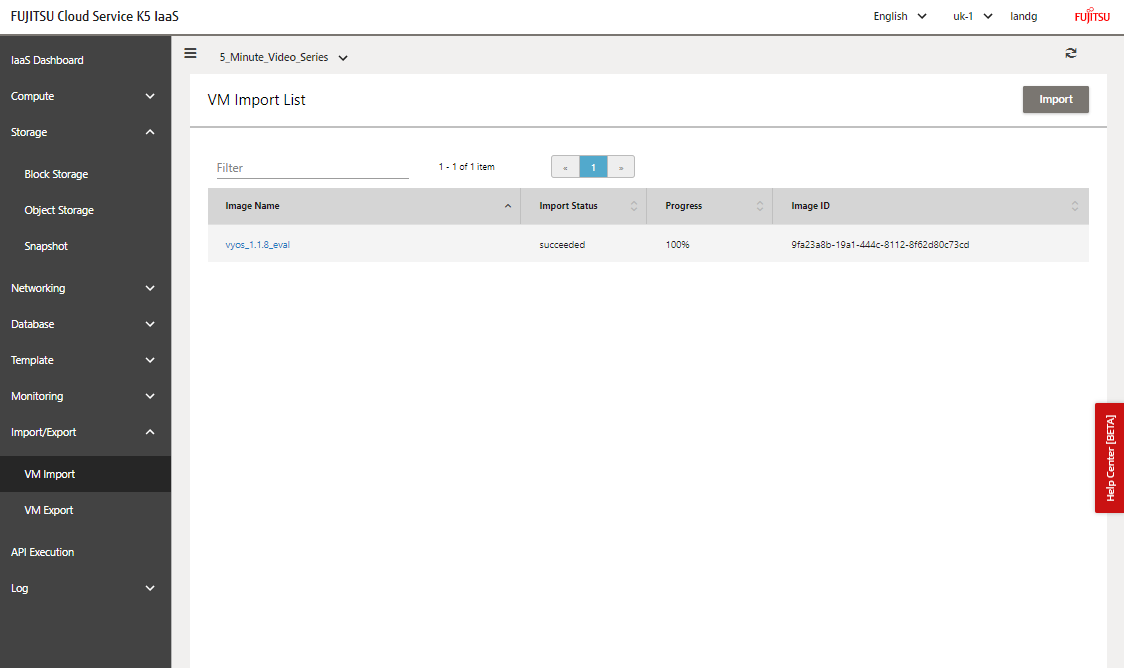Expand the Database menu
Screen dimensions: 1124x668
[85, 324]
